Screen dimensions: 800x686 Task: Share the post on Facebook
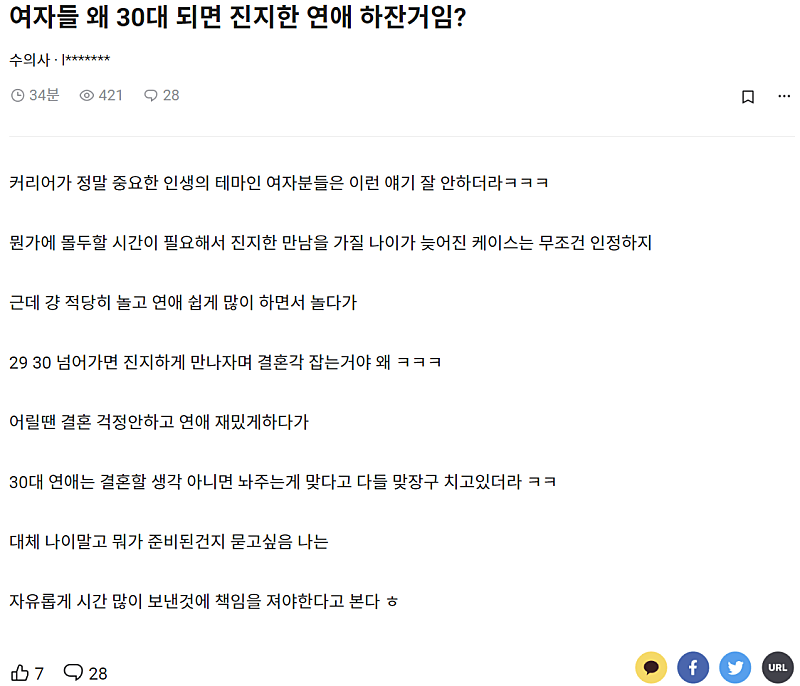[x=693, y=667]
